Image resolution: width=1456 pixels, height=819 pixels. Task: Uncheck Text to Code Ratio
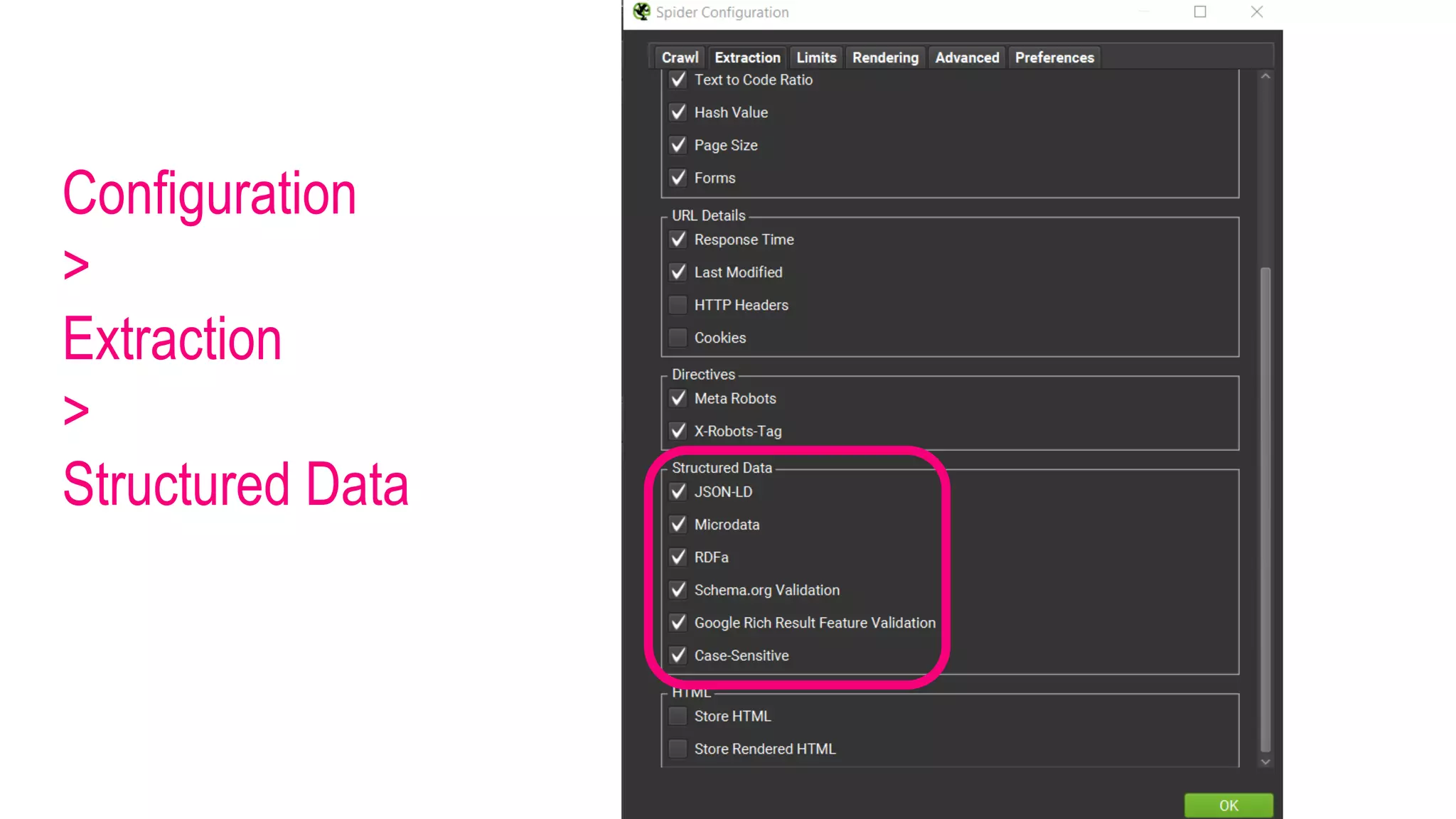tap(678, 80)
